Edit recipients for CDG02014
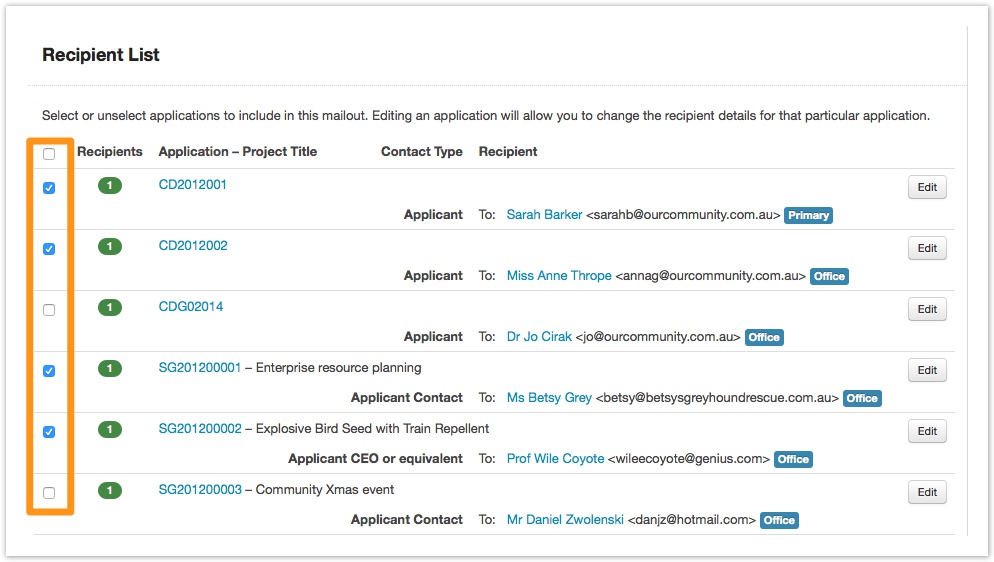The height and width of the screenshot is (562, 994). (x=927, y=310)
